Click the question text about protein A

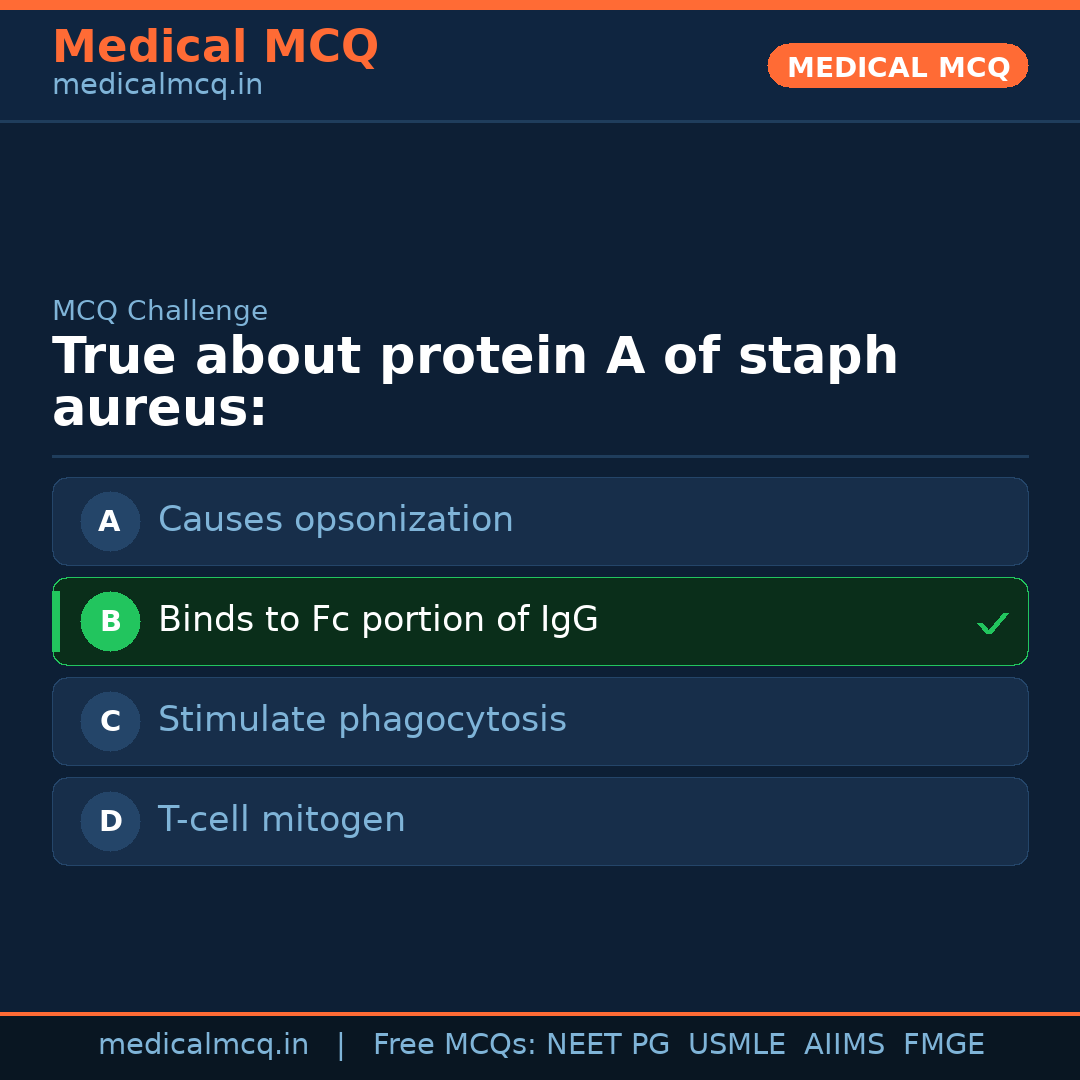[475, 380]
